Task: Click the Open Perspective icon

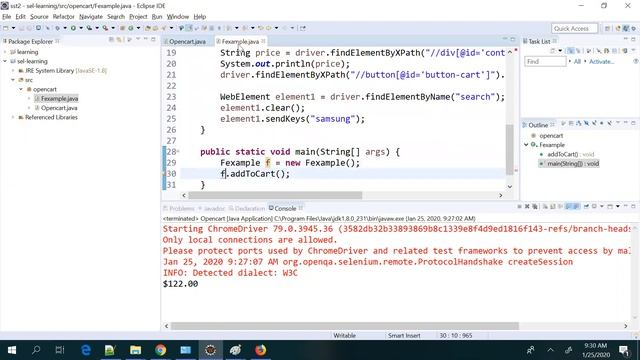Action: pyautogui.click(x=607, y=29)
